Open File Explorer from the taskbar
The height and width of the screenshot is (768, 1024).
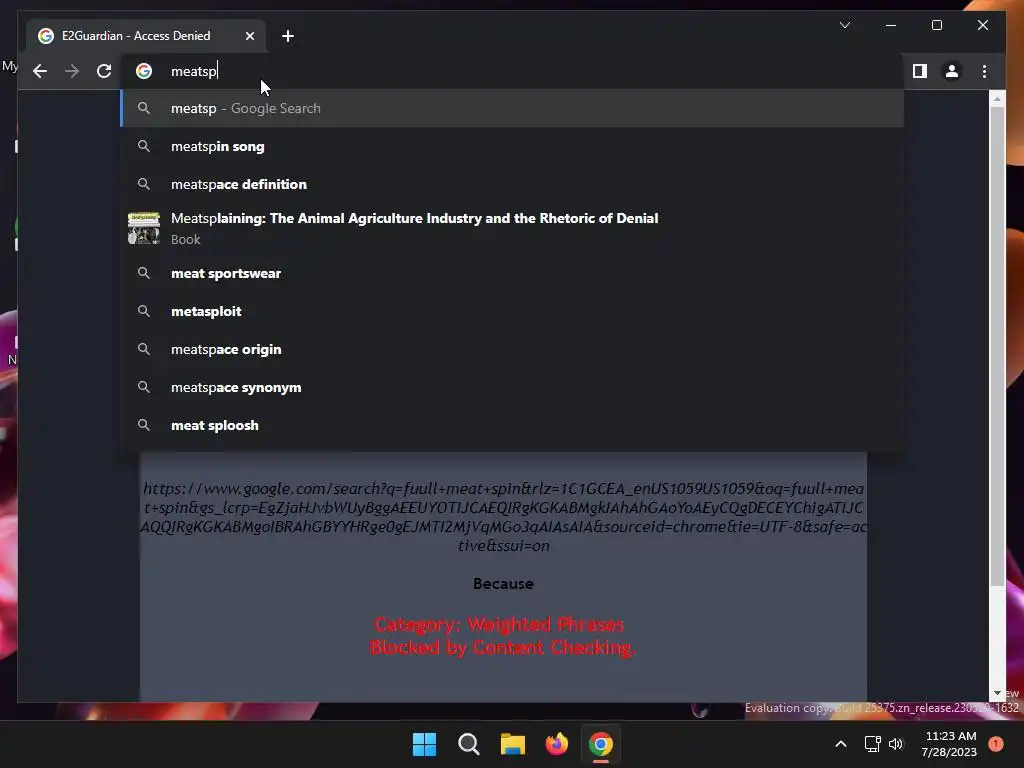[513, 744]
